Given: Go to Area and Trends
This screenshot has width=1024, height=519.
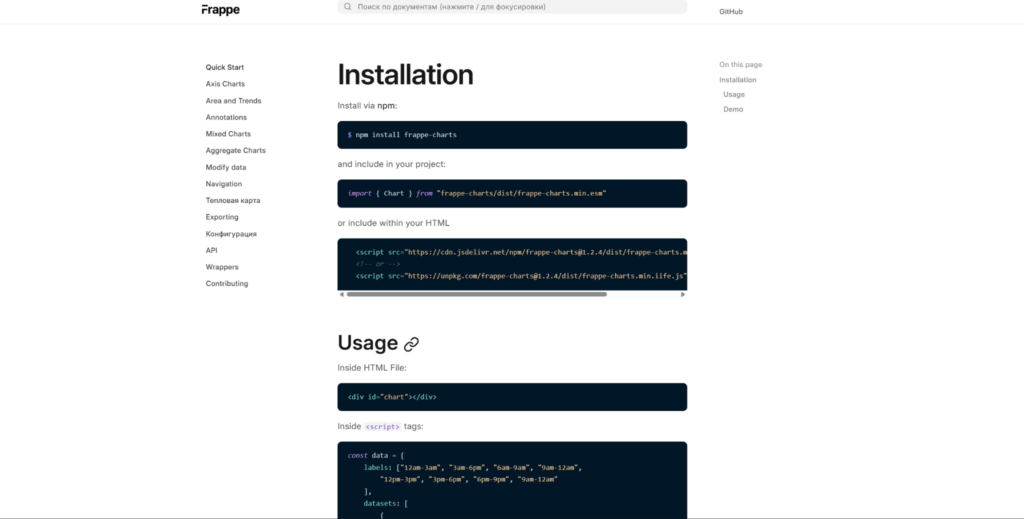Looking at the screenshot, I should point(233,101).
